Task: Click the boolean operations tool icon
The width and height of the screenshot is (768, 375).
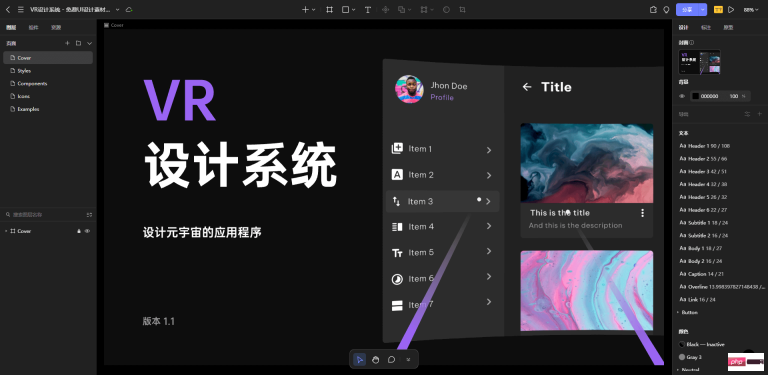Action: click(401, 9)
